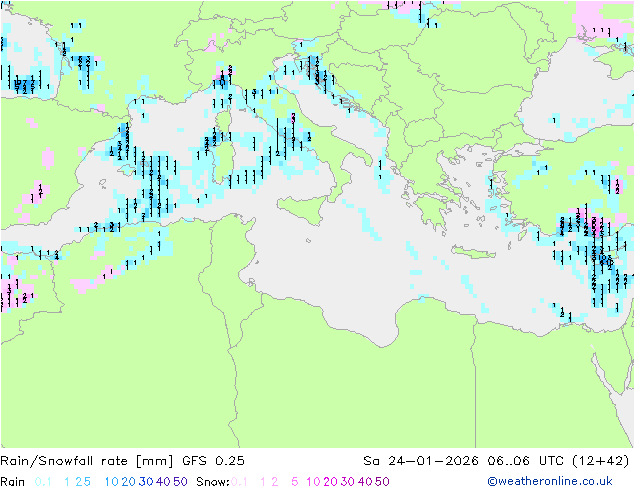
Task: Open the weatheronline.co.uk copyright link
Action: click(x=550, y=482)
